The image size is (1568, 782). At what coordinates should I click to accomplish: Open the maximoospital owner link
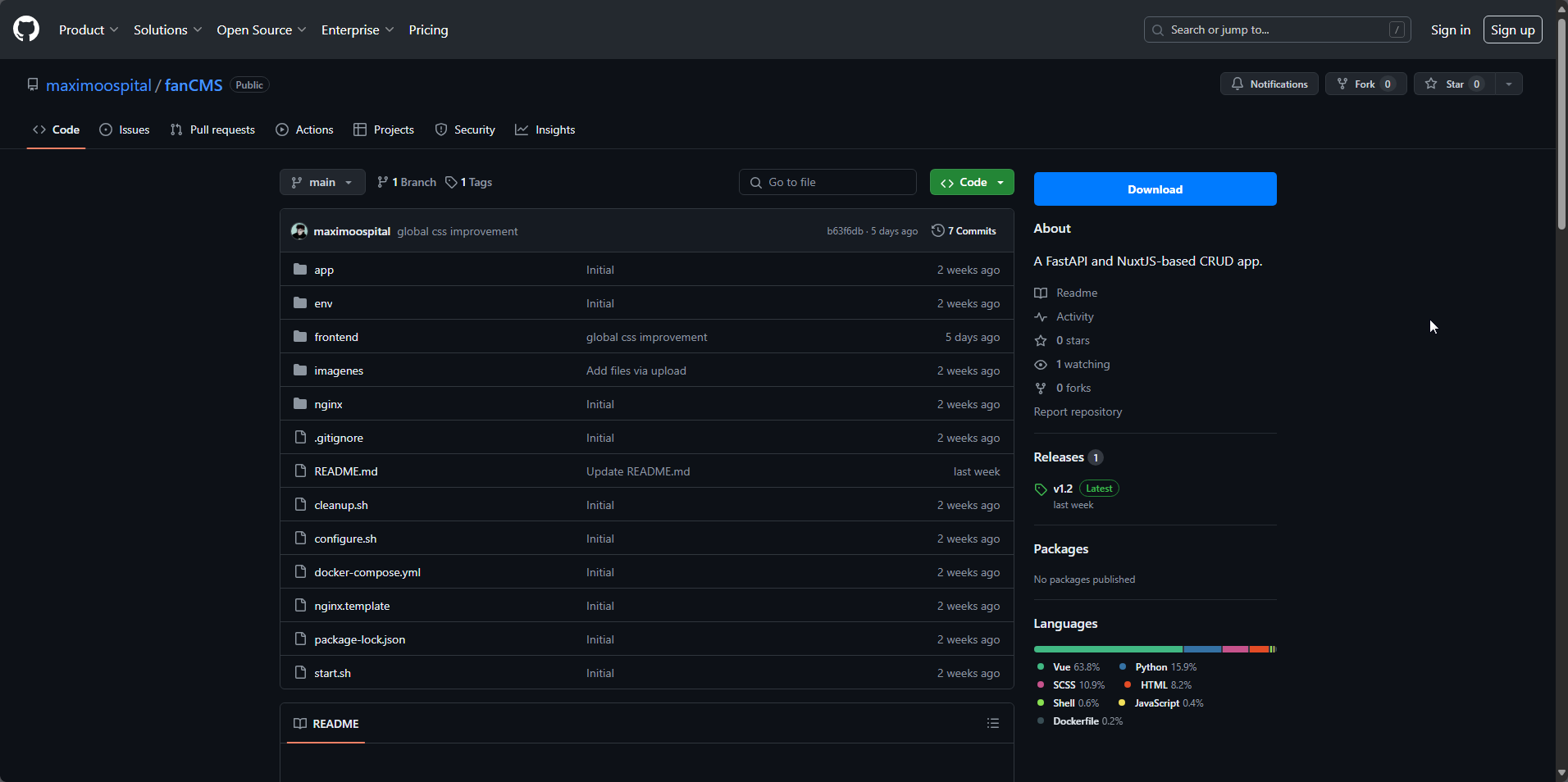98,85
